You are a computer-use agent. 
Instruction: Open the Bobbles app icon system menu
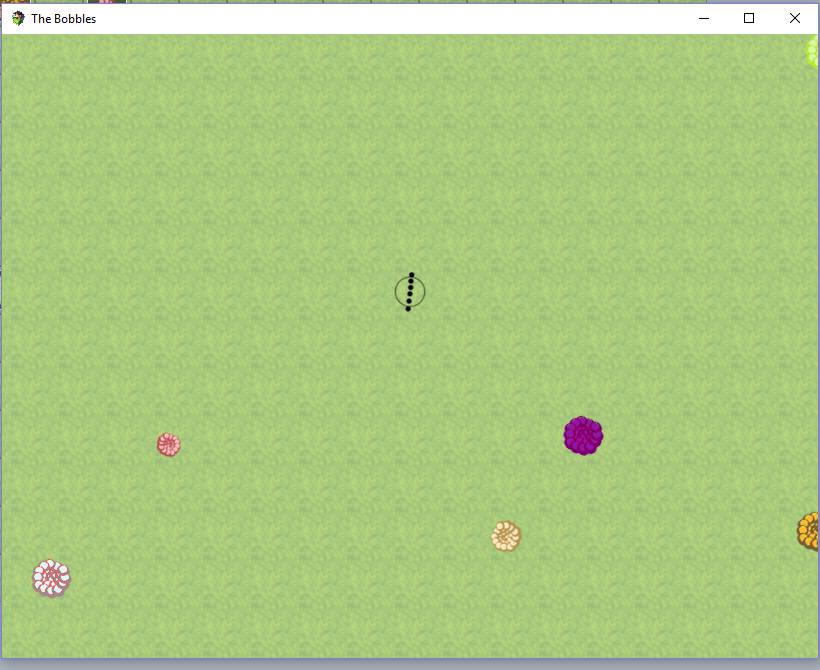click(x=18, y=18)
